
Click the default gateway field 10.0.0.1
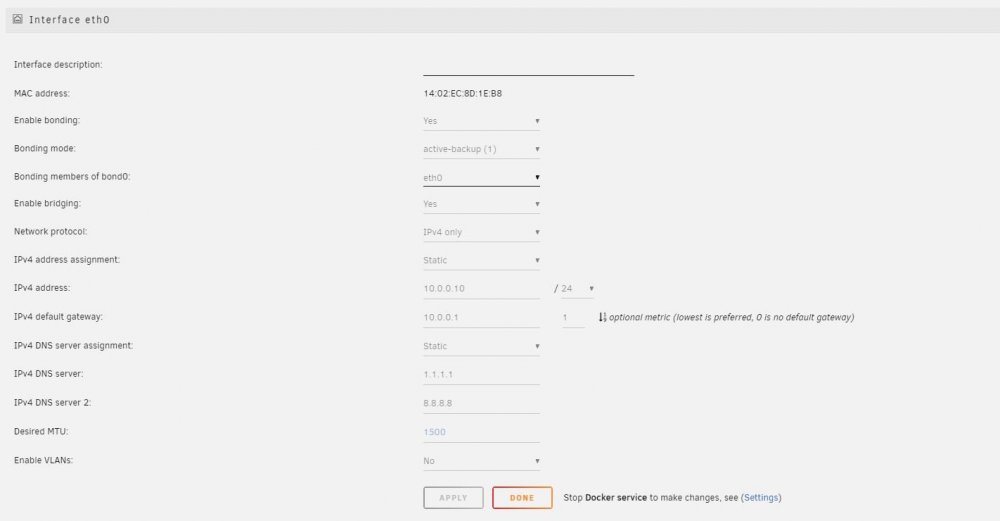click(x=481, y=317)
